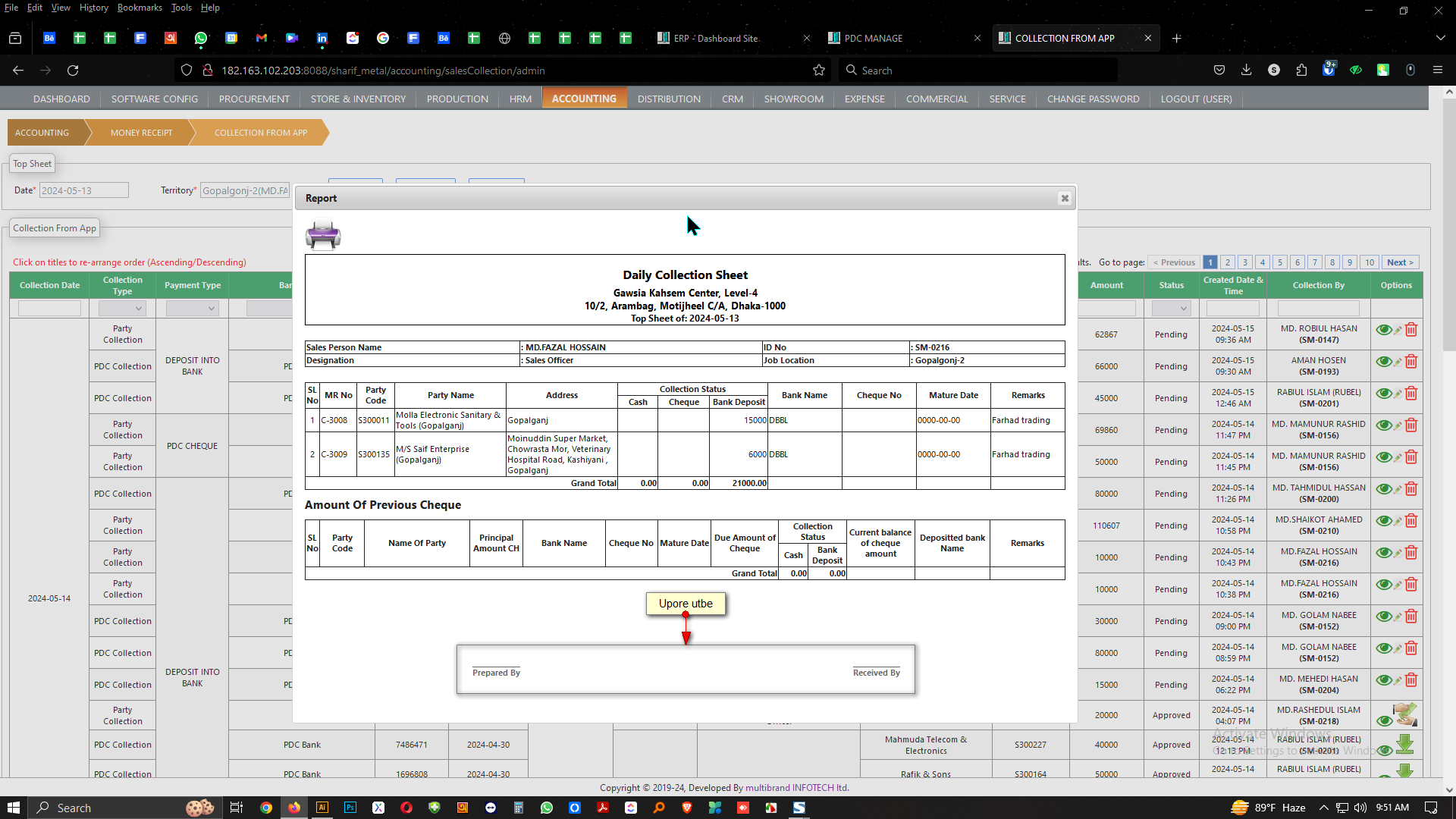Viewport: 1456px width, 819px height.
Task: Reload the page using the refresh icon
Action: click(73, 71)
